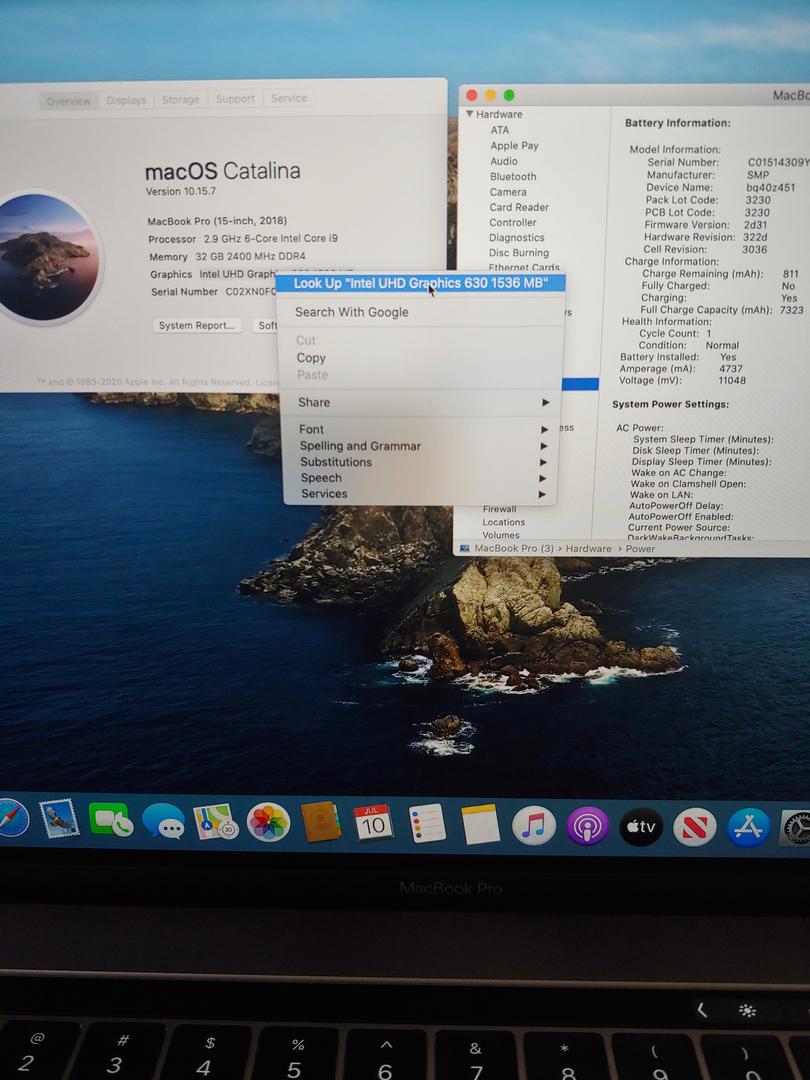Click Processor 2.9 GHz 6-Core Intel Core i9
Screen dimensions: 810x1080
click(243, 238)
